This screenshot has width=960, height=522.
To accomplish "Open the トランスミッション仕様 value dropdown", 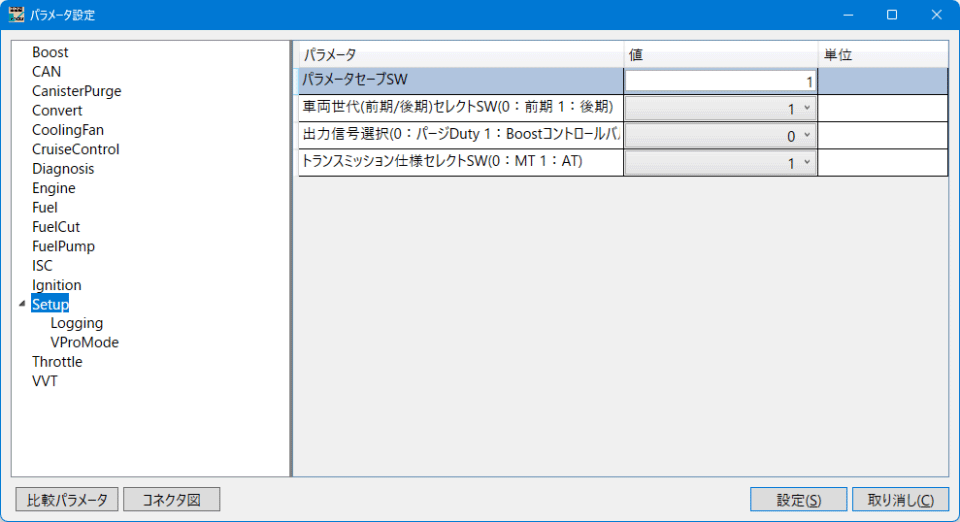I will pyautogui.click(x=720, y=162).
